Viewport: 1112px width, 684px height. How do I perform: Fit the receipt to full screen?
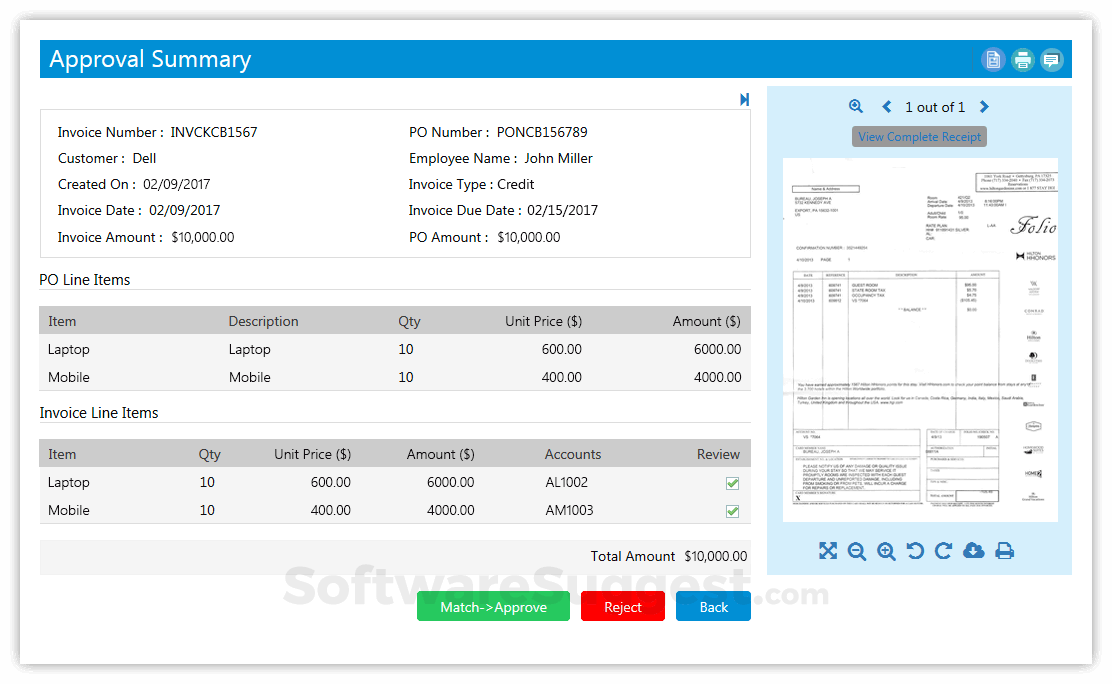828,550
